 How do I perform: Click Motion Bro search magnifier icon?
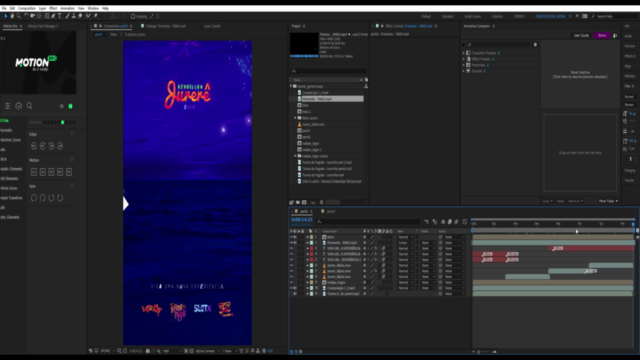[x=29, y=106]
